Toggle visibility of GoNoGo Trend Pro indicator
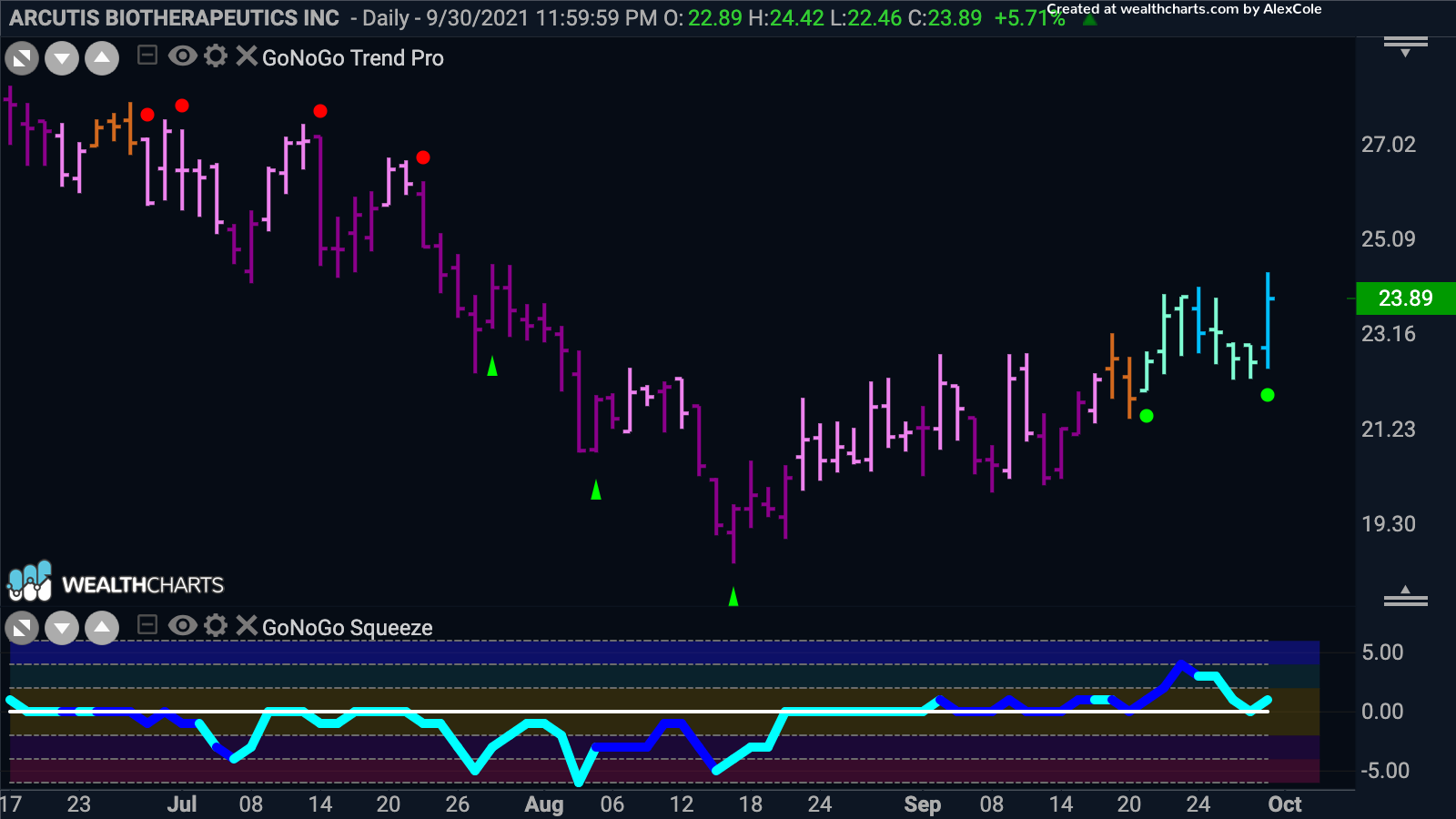The image size is (1456, 819). coord(182,56)
